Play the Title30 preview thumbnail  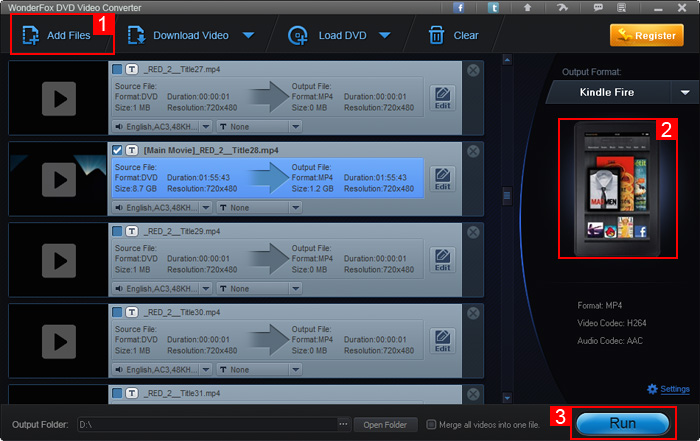59,341
